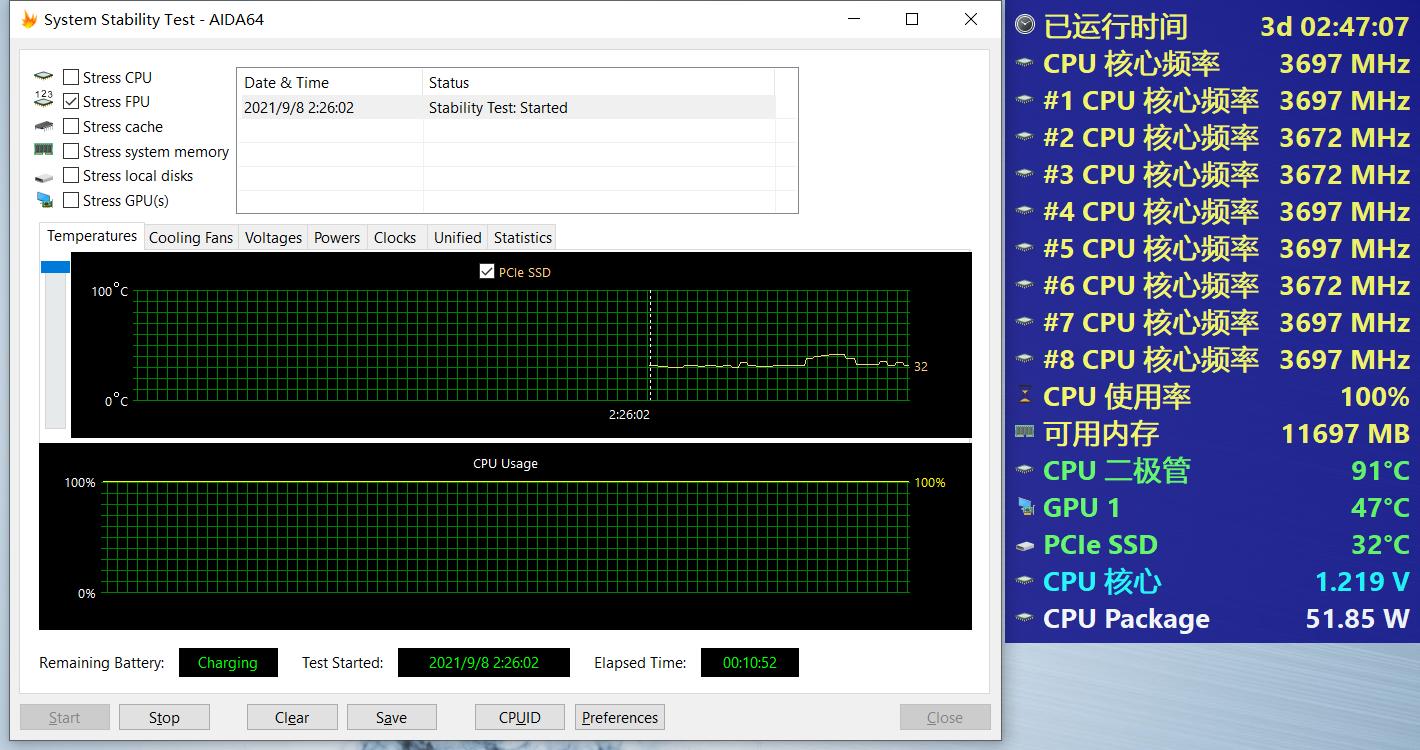Image resolution: width=1420 pixels, height=750 pixels.
Task: Switch to the Cooling Fans tab
Action: point(190,238)
